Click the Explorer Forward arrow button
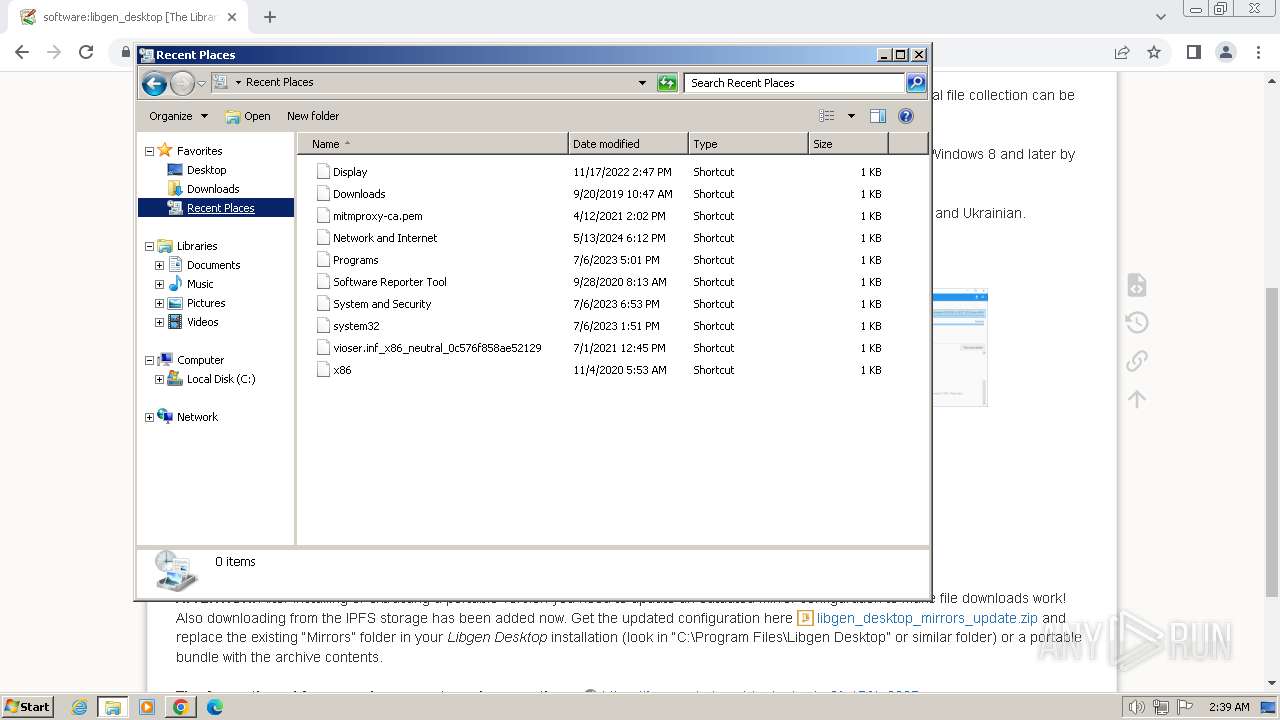This screenshot has height=720, width=1280. [182, 83]
